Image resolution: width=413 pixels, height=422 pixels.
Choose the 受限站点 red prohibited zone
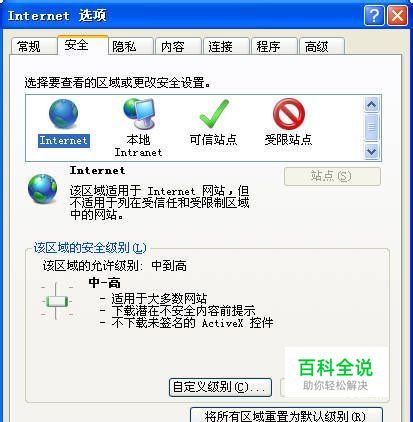click(x=289, y=114)
